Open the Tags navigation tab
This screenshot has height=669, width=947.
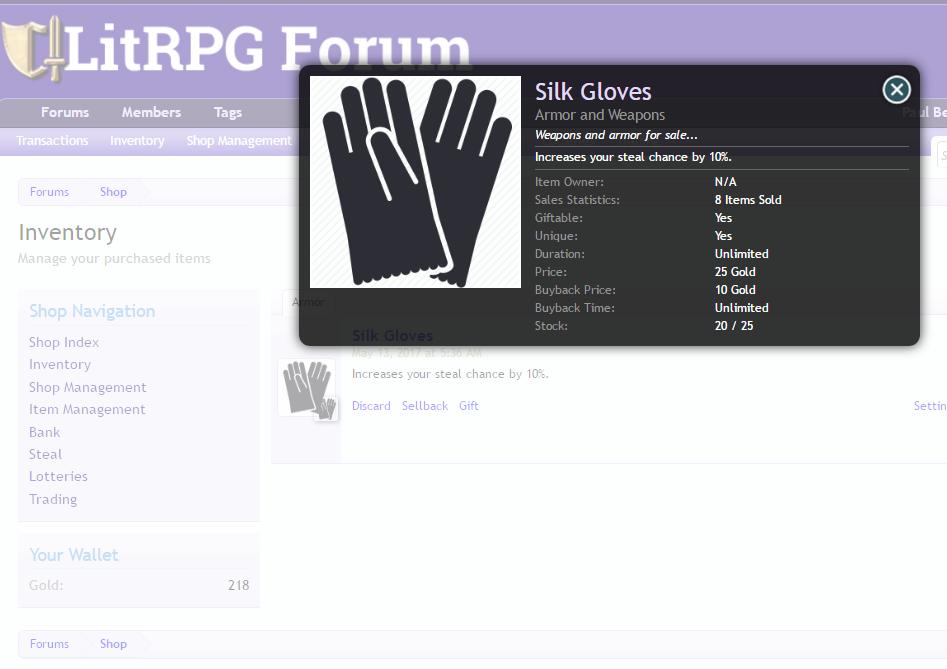pyautogui.click(x=228, y=113)
